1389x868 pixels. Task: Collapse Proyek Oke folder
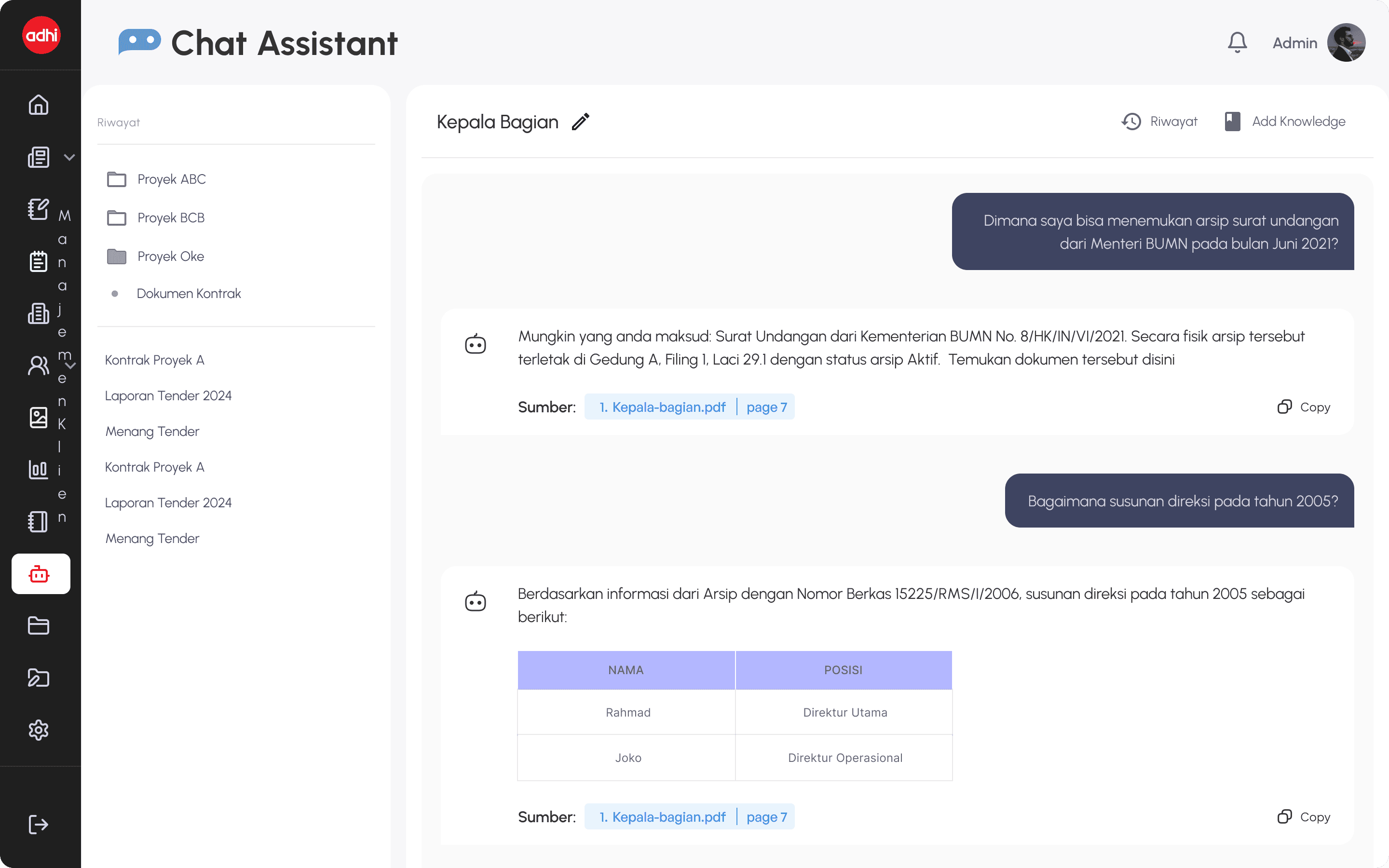click(x=170, y=256)
